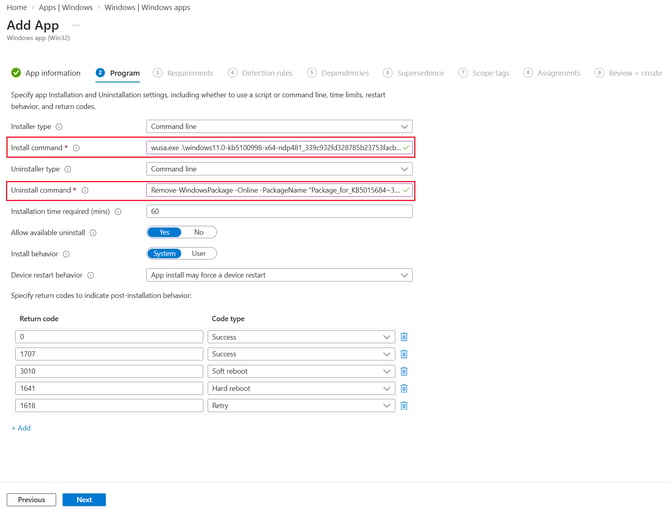
Task: Go to the Scope tags step
Action: tap(484, 73)
